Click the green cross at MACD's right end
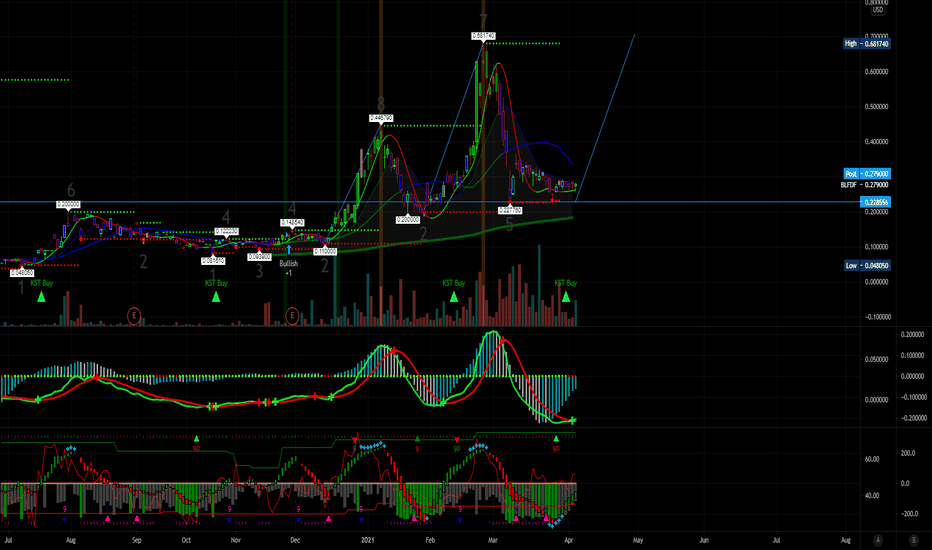 tap(573, 420)
